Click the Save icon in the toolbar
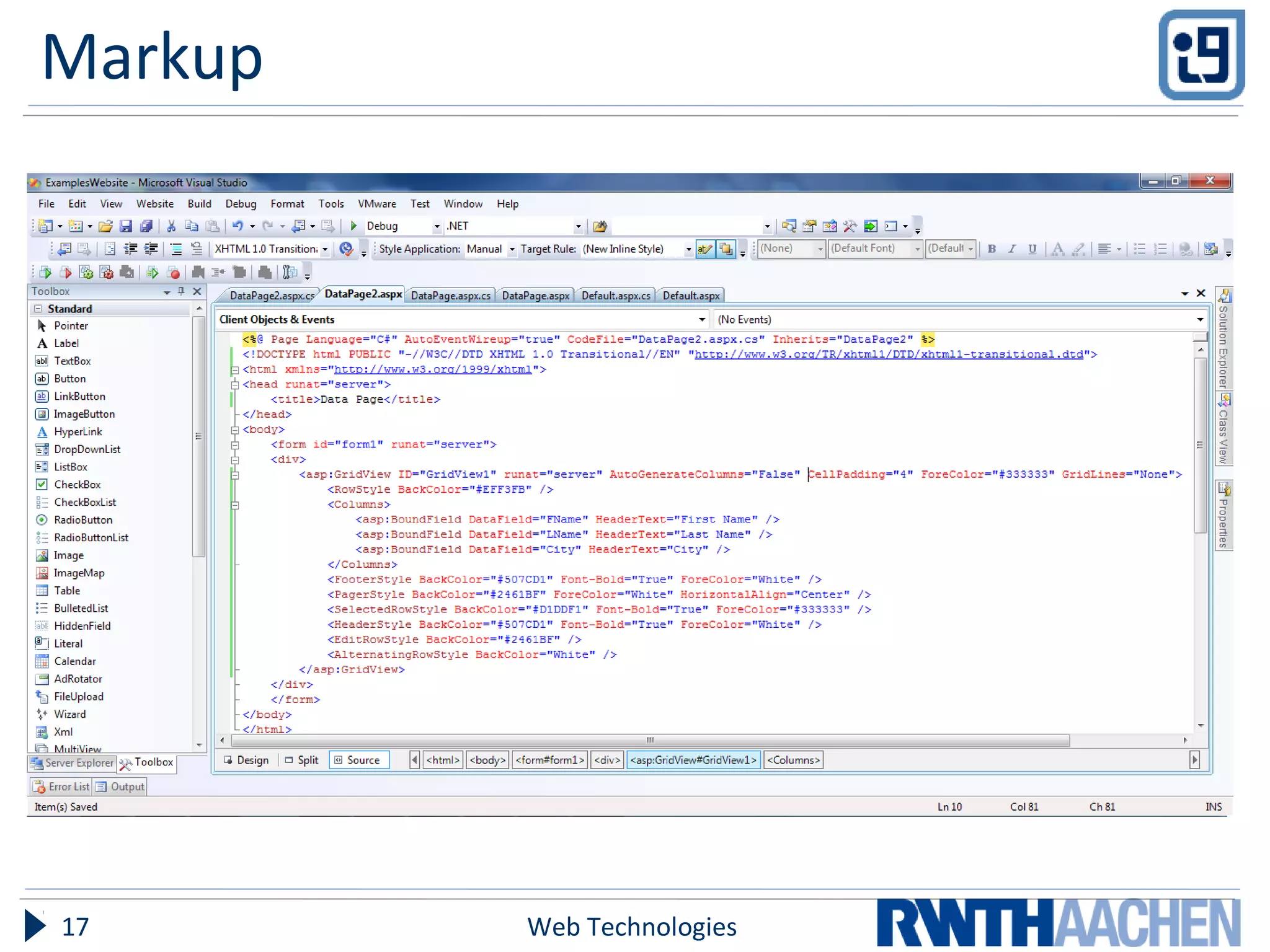Viewport: 1270px width, 952px height. tap(126, 226)
